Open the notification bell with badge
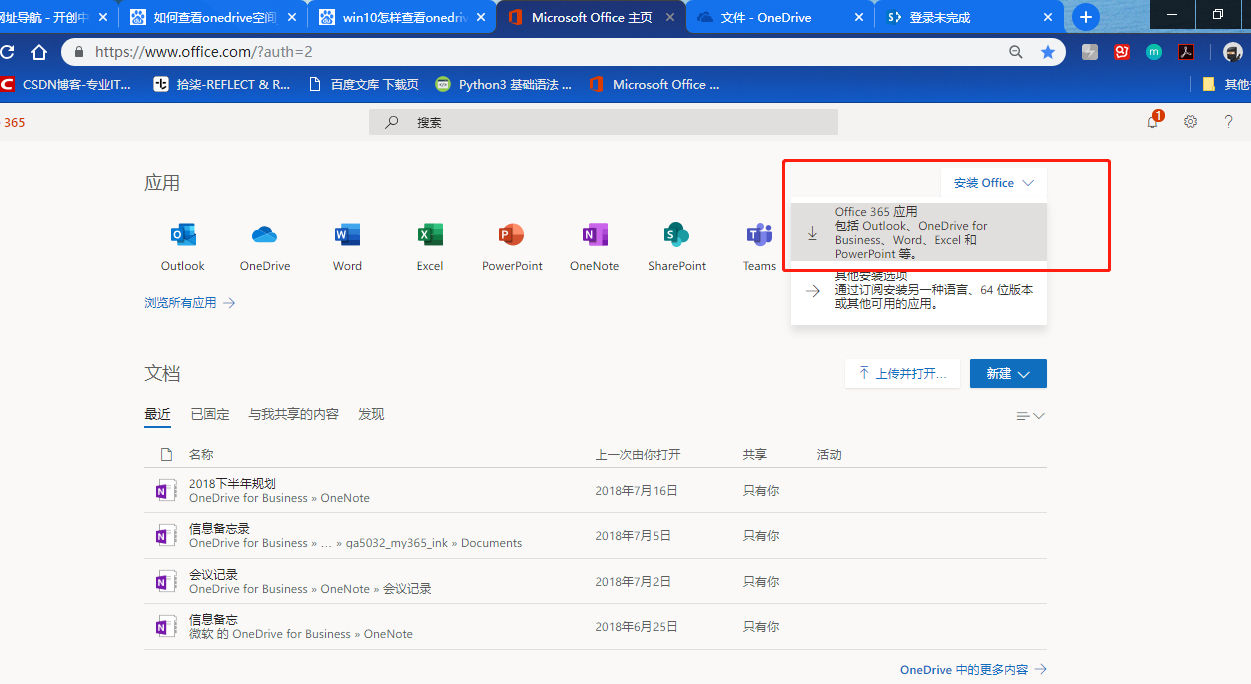This screenshot has height=684, width=1251. [x=1152, y=121]
